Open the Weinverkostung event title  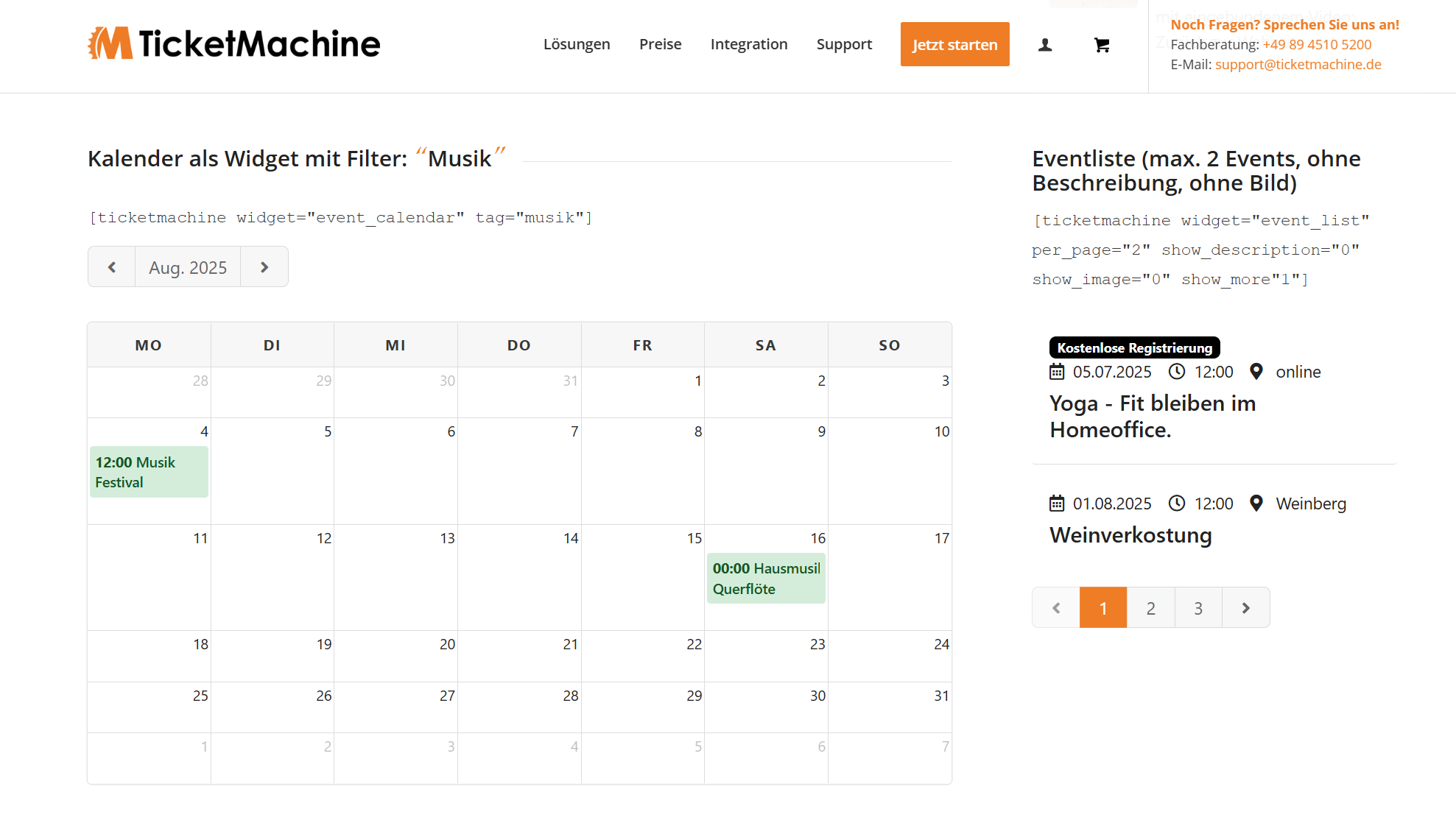1130,535
